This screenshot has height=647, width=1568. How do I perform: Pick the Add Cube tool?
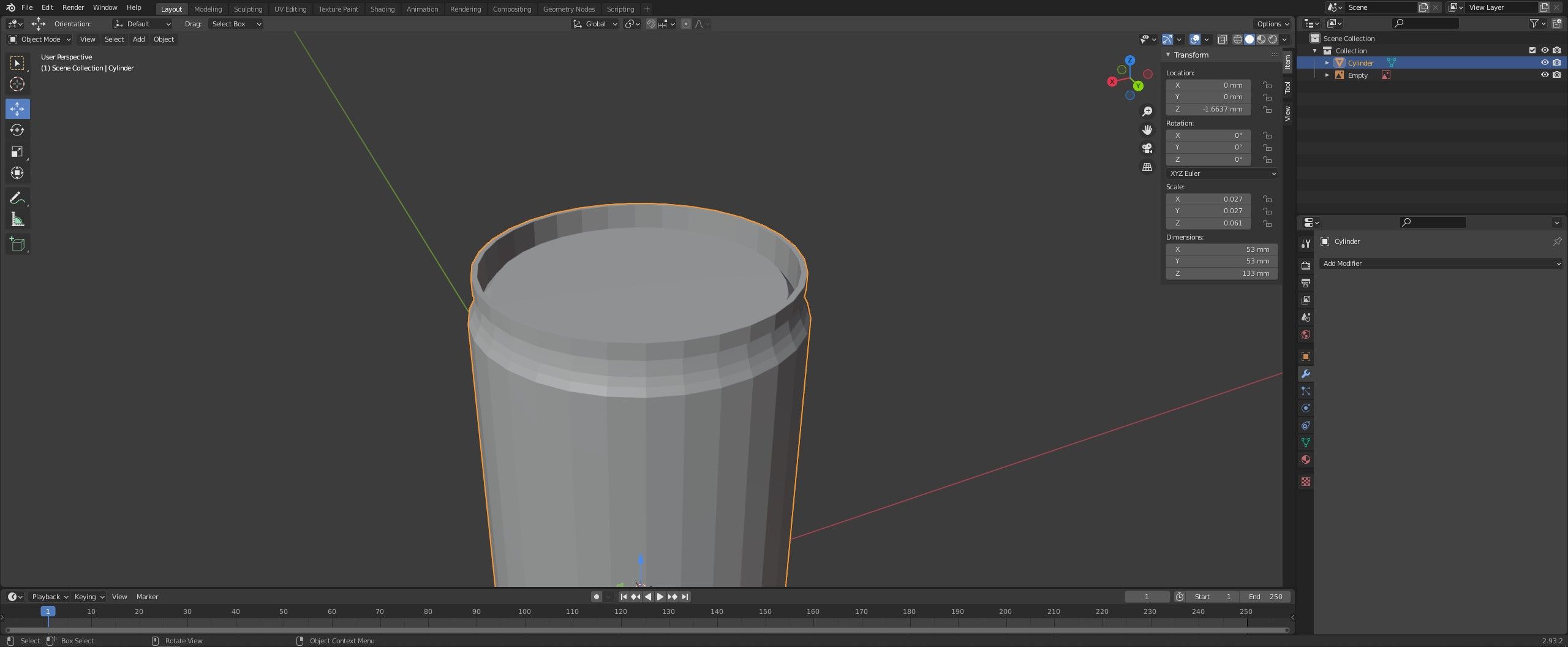coord(17,244)
